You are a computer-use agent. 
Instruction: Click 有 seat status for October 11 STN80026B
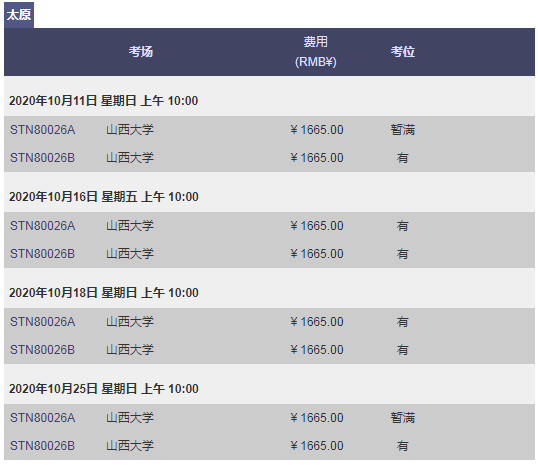pyautogui.click(x=402, y=158)
